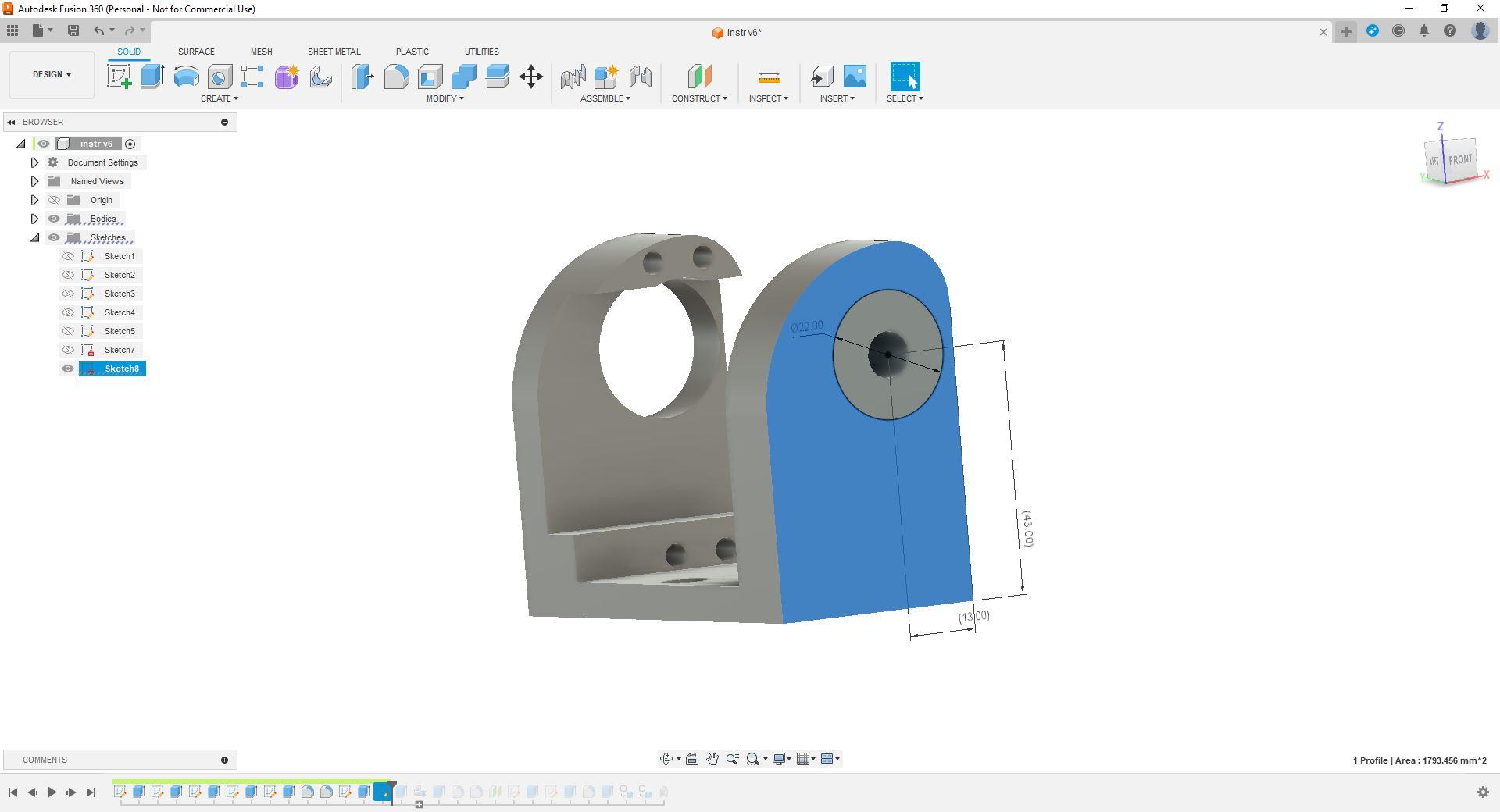The image size is (1500, 812).
Task: Show Sketch4 using its eye icon
Action: [68, 312]
